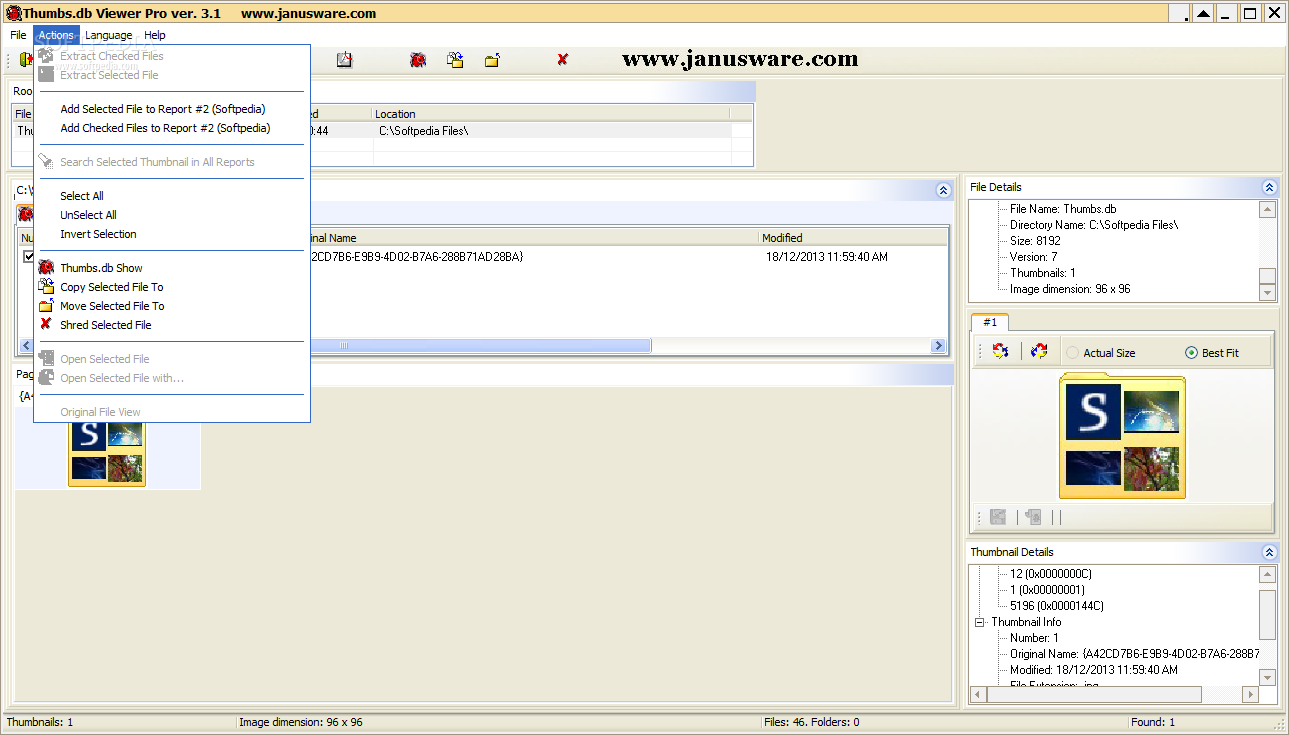The width and height of the screenshot is (1289, 735).
Task: Click the red X Shred toolbar icon
Action: coord(563,60)
